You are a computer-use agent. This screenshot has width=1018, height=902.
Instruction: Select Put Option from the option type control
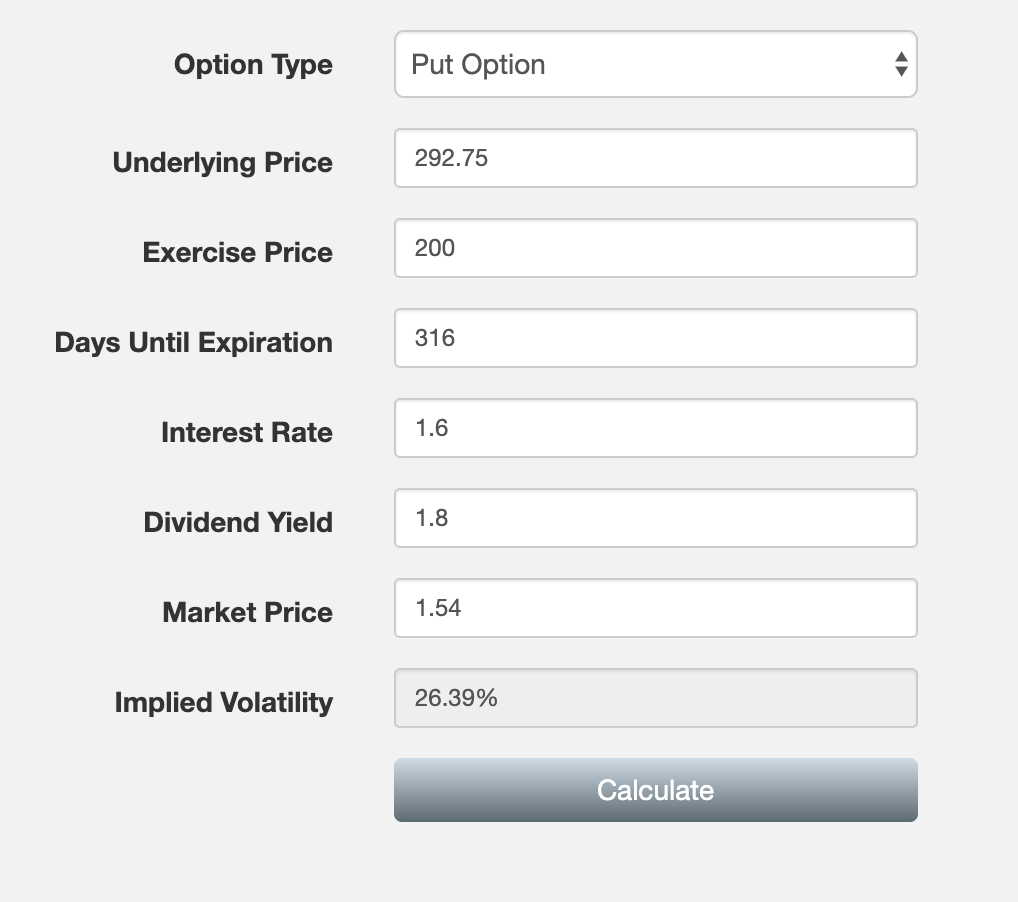tap(655, 64)
